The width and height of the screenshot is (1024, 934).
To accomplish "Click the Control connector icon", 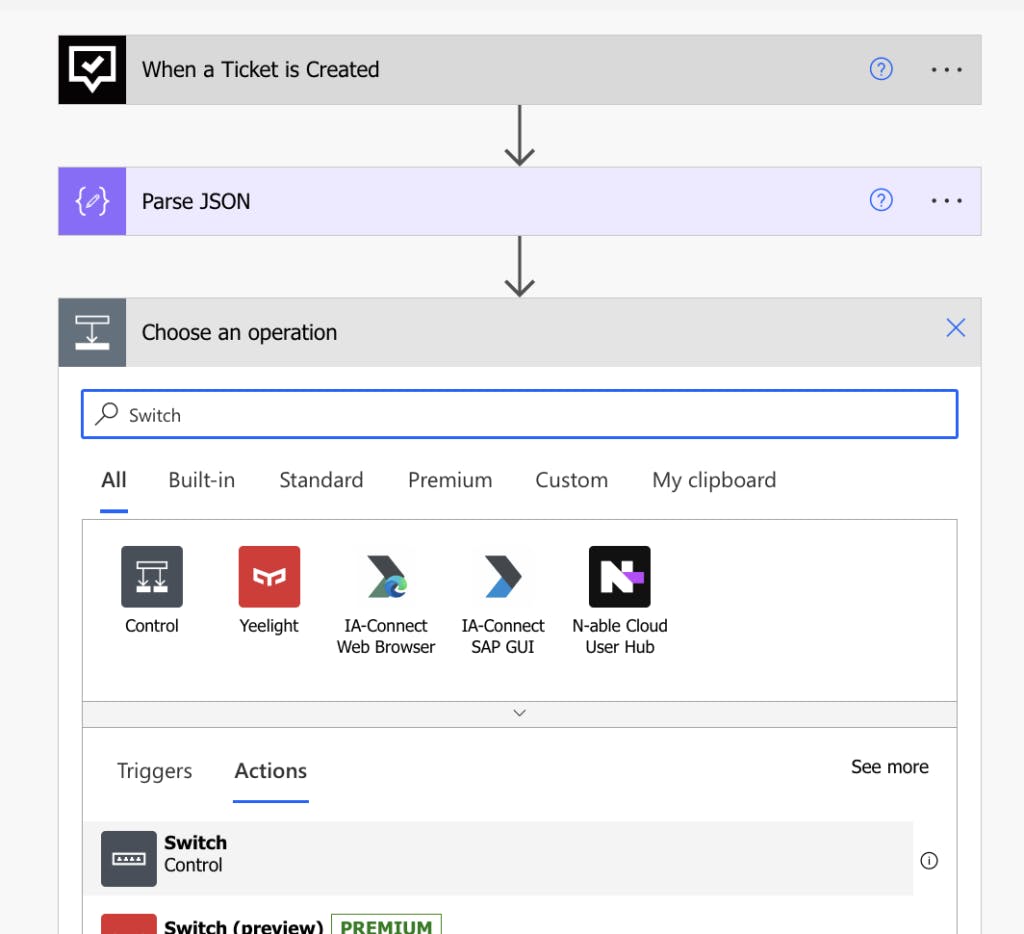I will (x=152, y=577).
